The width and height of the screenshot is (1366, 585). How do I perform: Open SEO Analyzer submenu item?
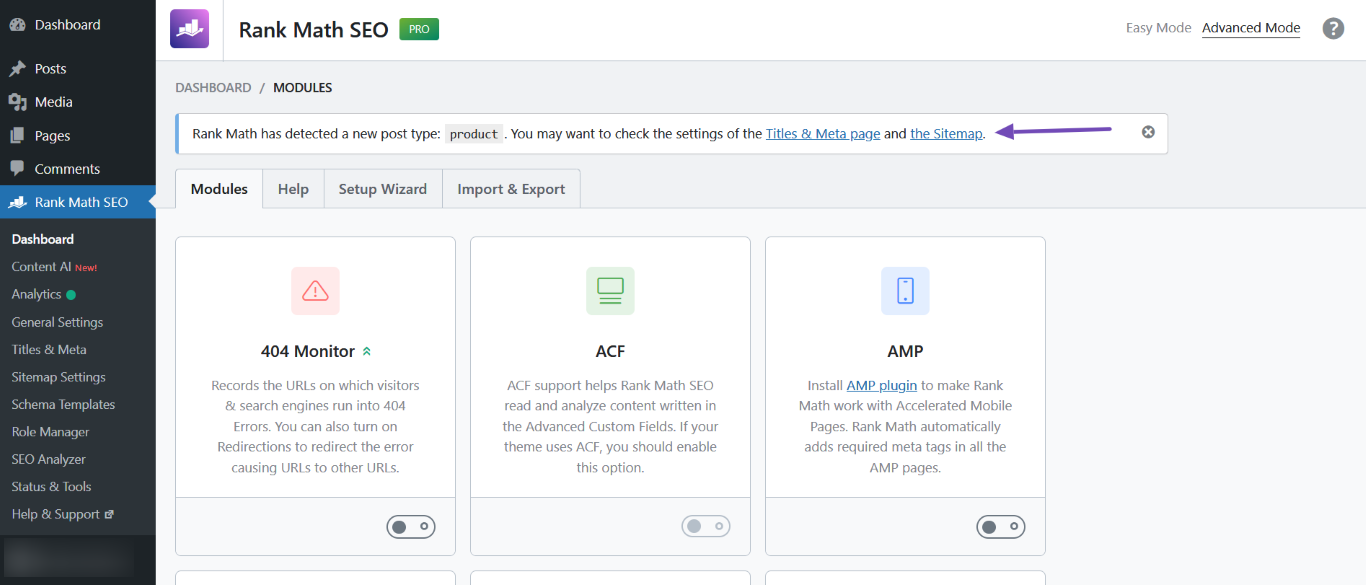(x=48, y=459)
